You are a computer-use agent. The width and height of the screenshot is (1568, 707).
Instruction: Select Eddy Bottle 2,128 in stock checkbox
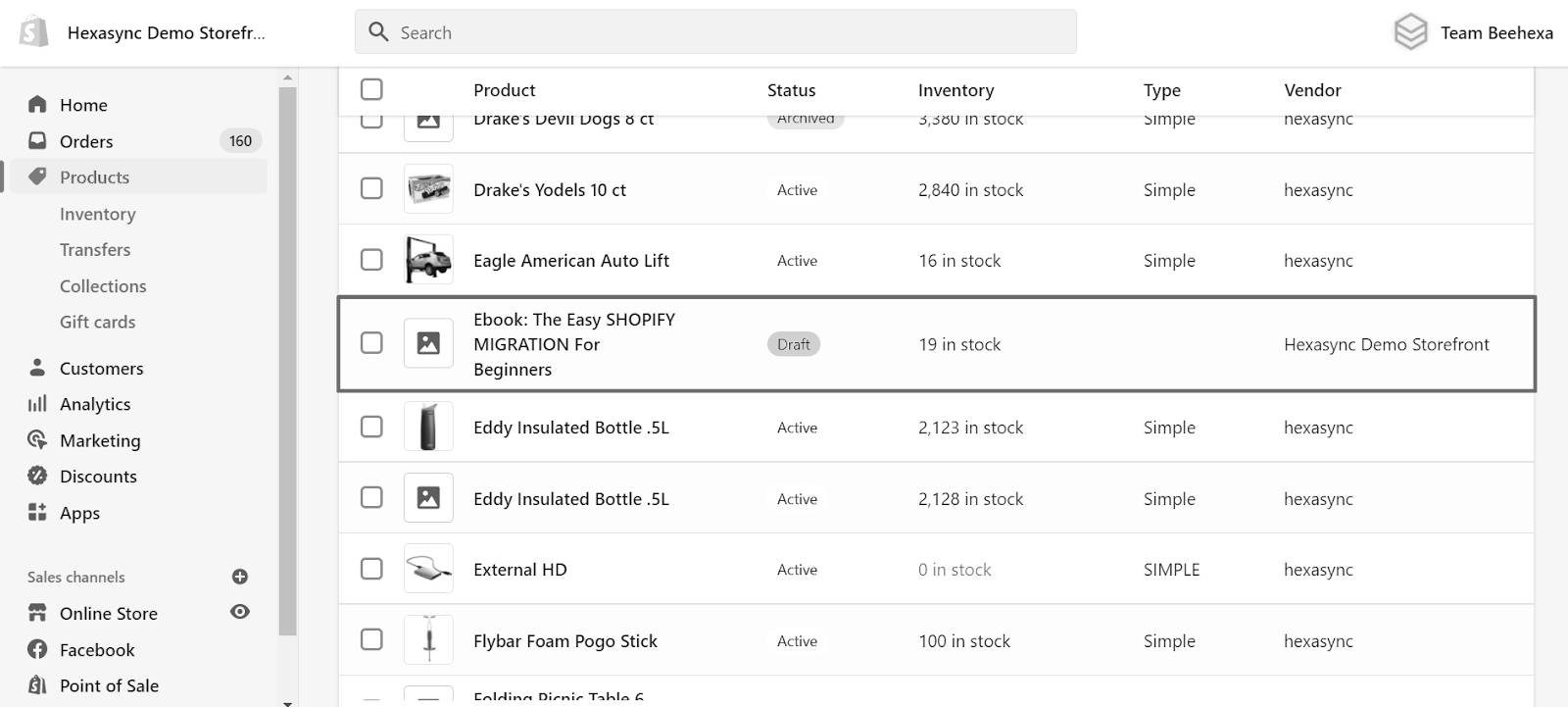click(x=371, y=497)
